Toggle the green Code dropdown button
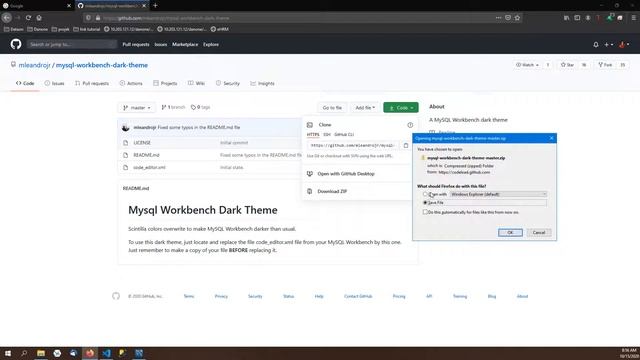This screenshot has width=640, height=360. point(401,108)
